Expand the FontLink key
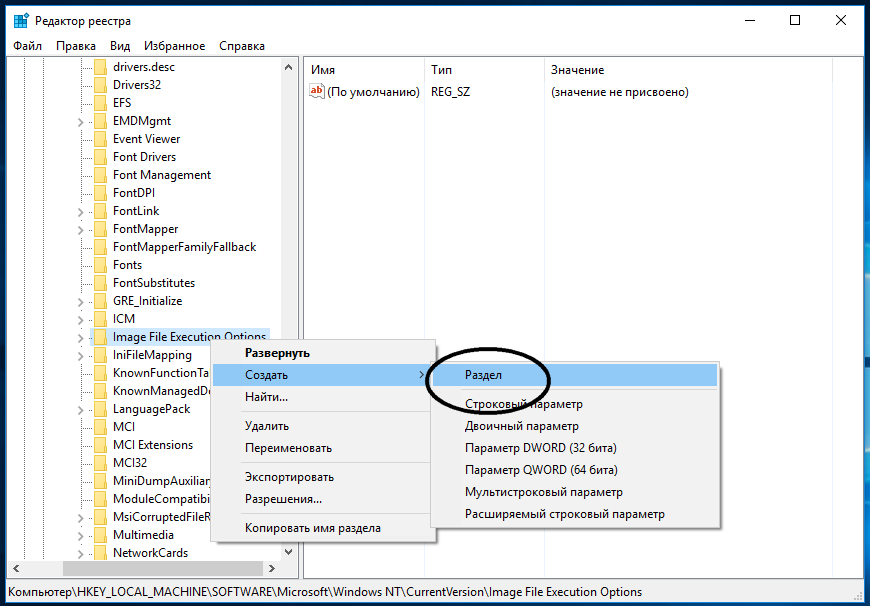870x606 pixels. click(81, 211)
